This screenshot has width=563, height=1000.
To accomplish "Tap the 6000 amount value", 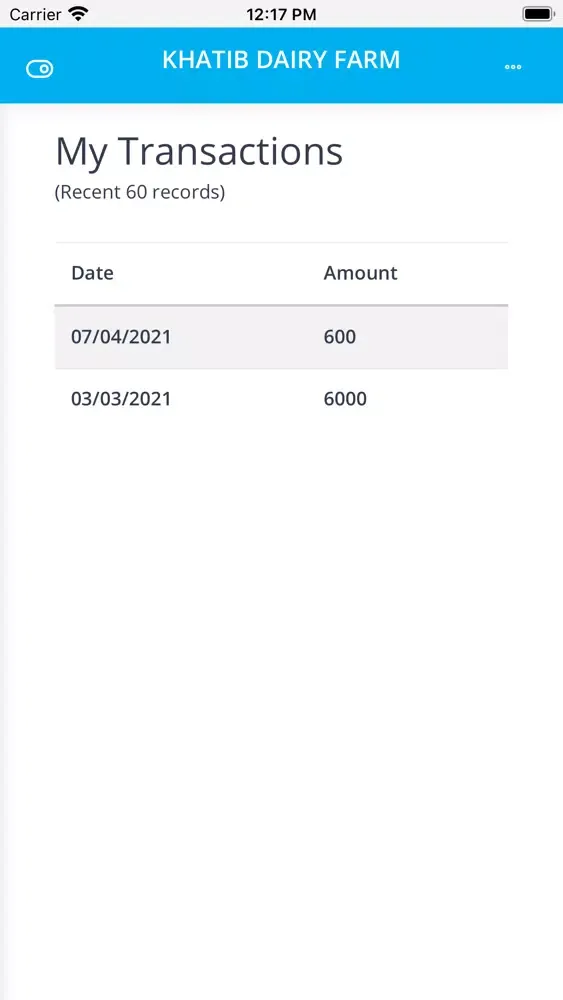I will (345, 399).
